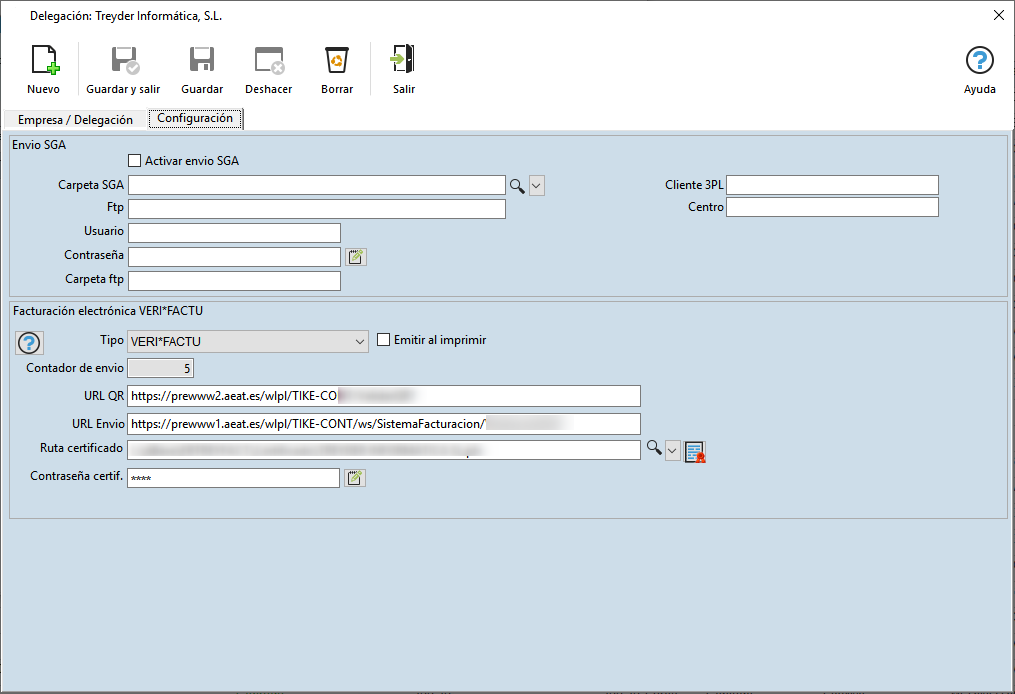Exit using the Salir door icon

(x=403, y=59)
